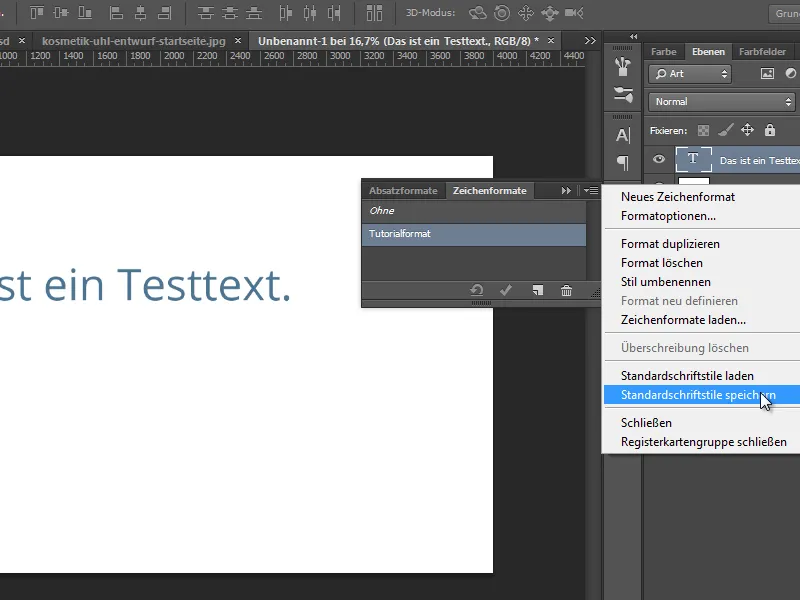Select the 3D roll object icon
This screenshot has width=800, height=600.
[502, 13]
